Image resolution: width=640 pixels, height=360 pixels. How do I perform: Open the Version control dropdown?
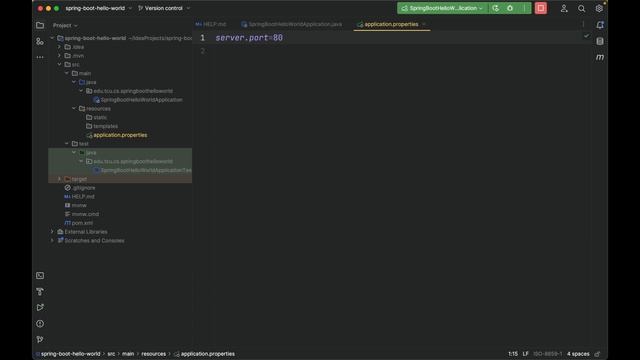[x=164, y=8]
